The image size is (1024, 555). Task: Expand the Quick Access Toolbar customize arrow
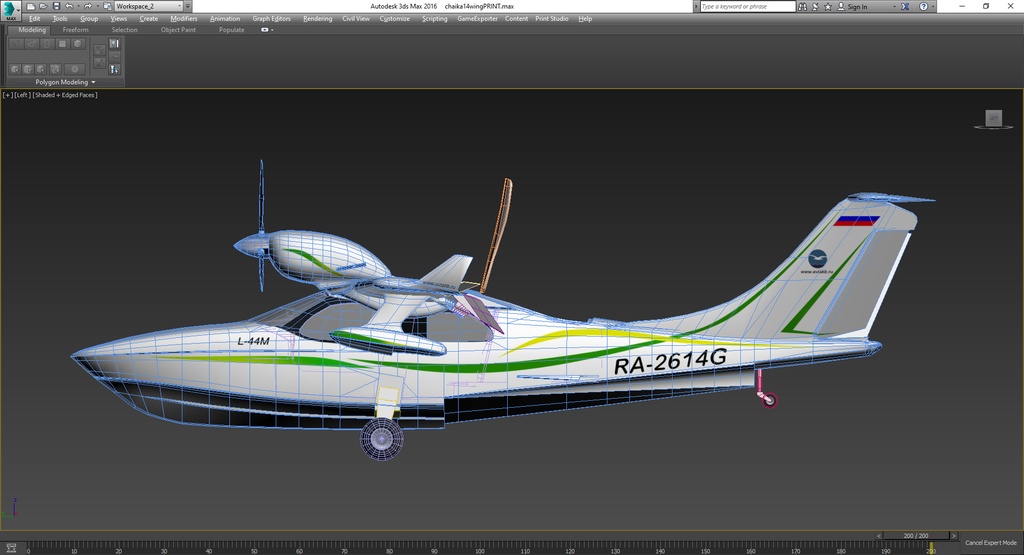[188, 6]
